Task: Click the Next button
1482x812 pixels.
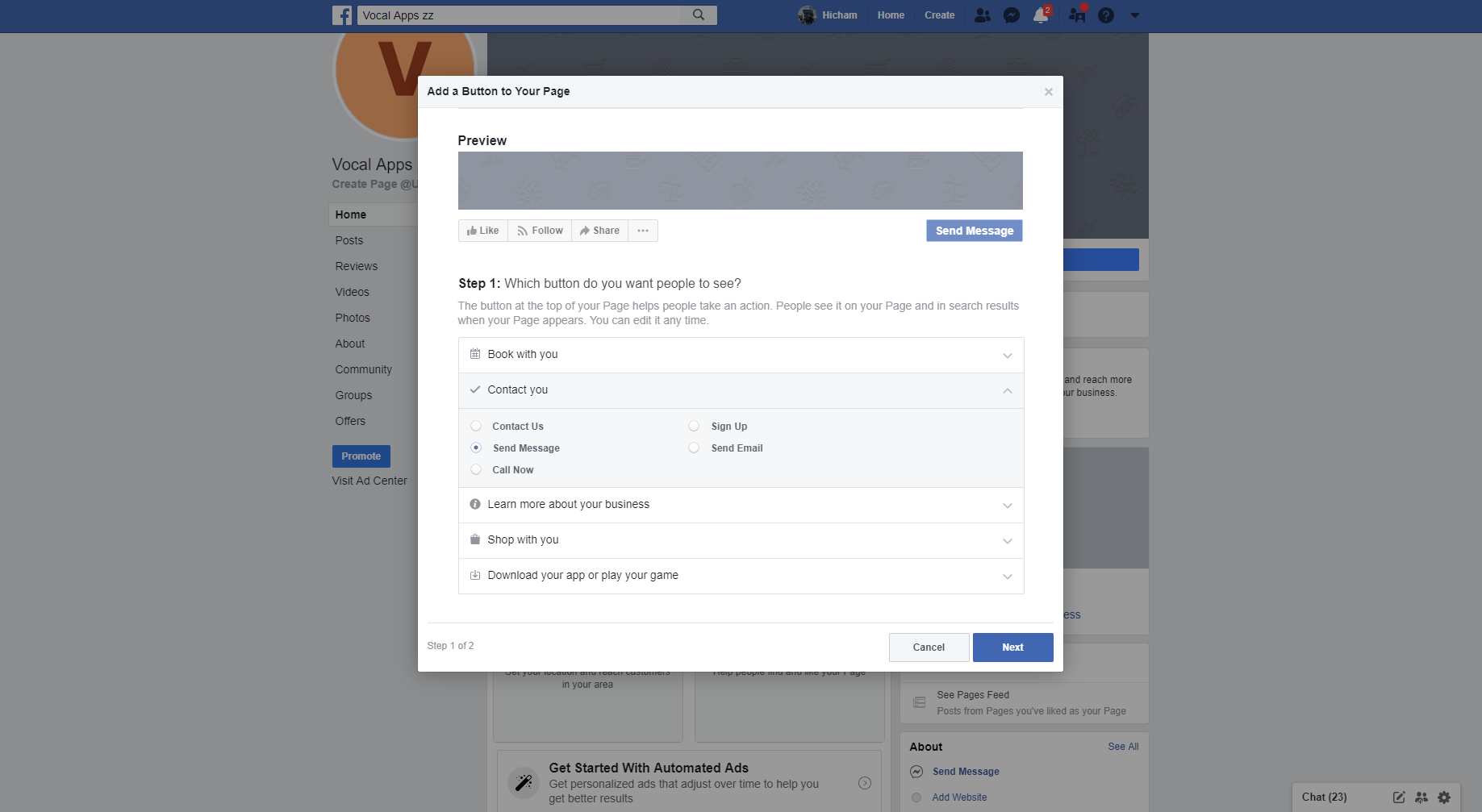Action: (x=1012, y=648)
